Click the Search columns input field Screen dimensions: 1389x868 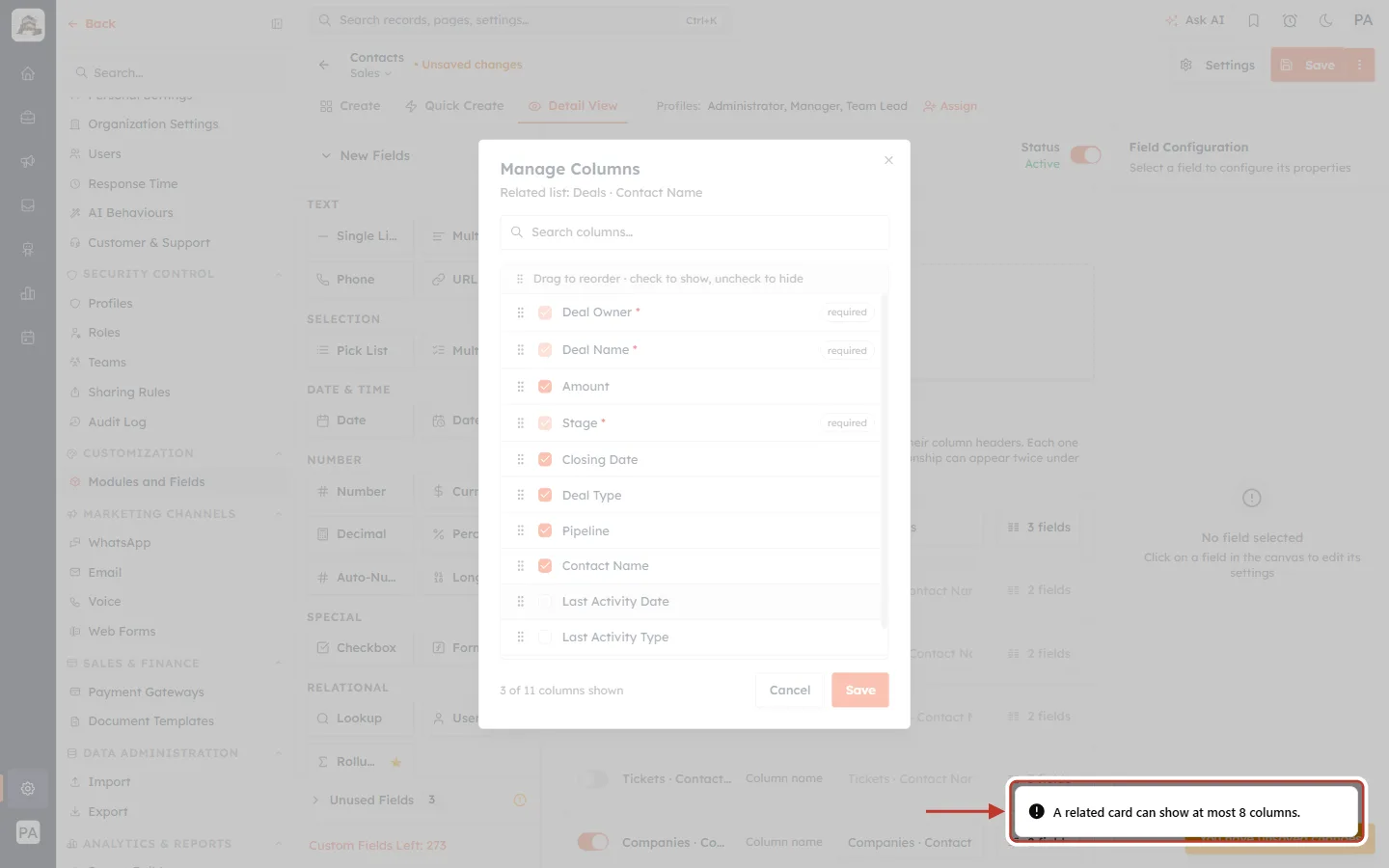694,232
